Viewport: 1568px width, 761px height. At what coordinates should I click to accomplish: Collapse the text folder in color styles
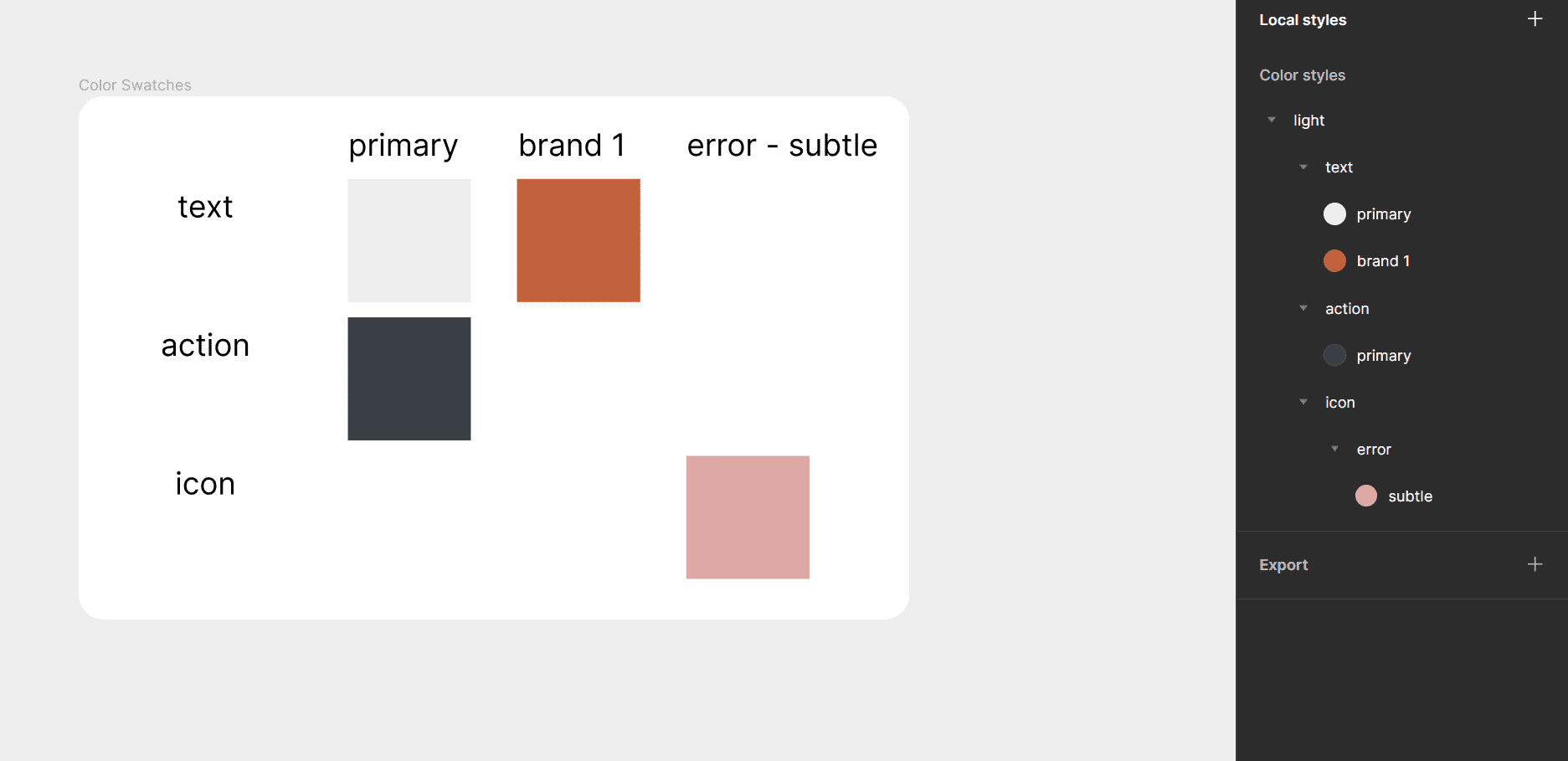(1303, 167)
